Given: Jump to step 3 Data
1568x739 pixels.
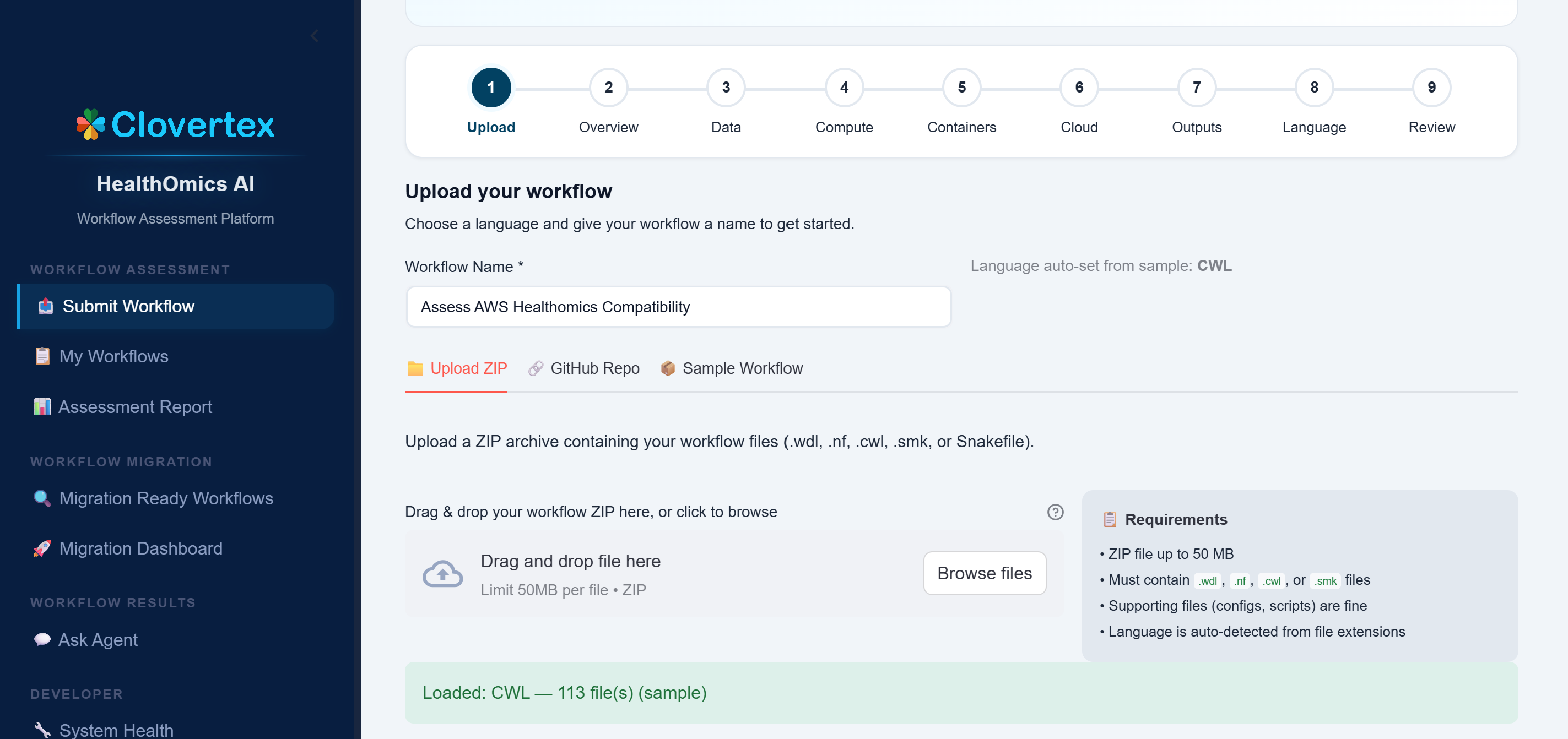Looking at the screenshot, I should (726, 88).
